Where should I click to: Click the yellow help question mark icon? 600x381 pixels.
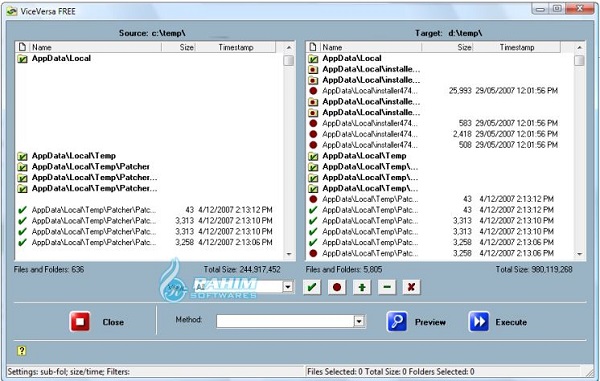(x=22, y=351)
